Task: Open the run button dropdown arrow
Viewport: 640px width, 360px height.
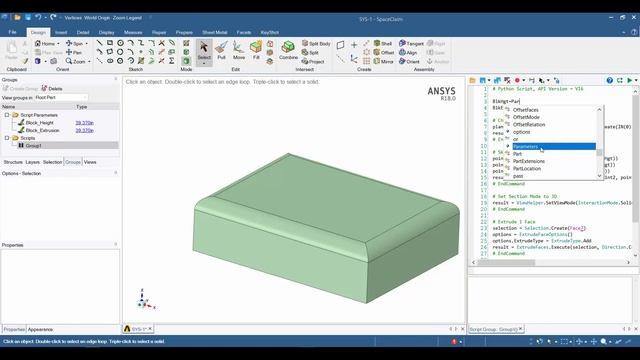Action: [x=636, y=80]
